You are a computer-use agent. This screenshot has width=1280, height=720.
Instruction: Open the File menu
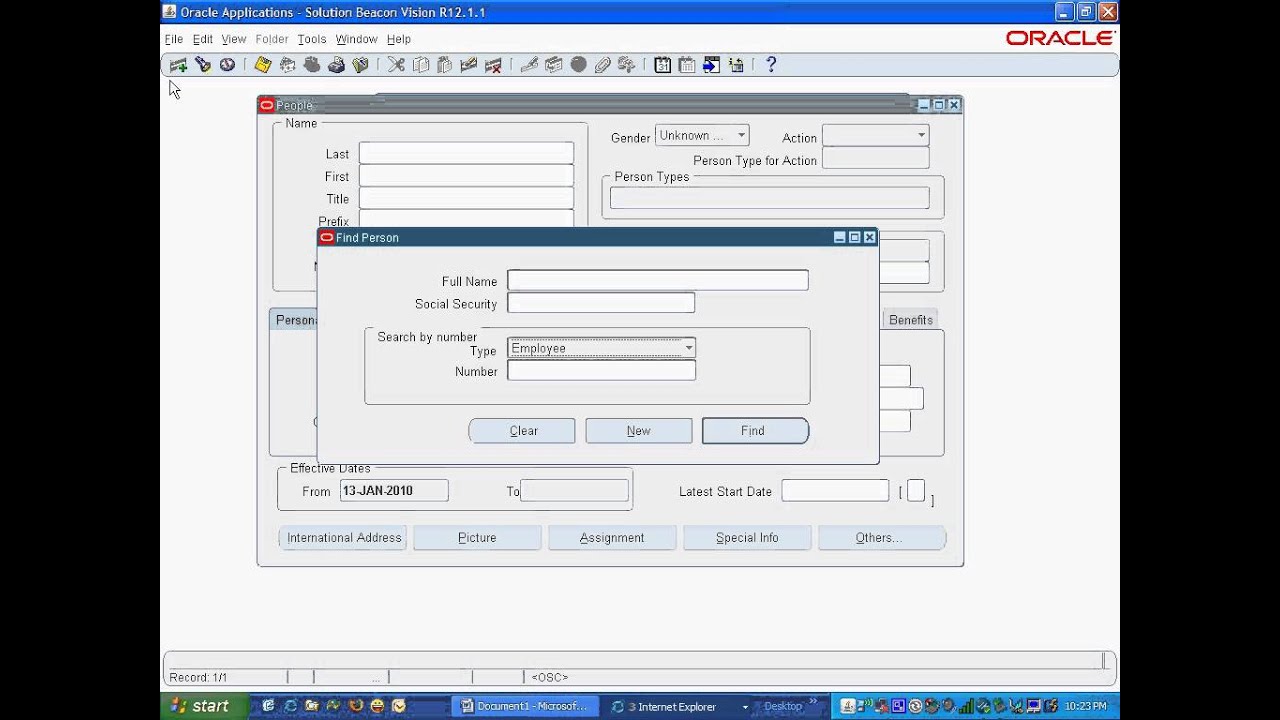(174, 39)
